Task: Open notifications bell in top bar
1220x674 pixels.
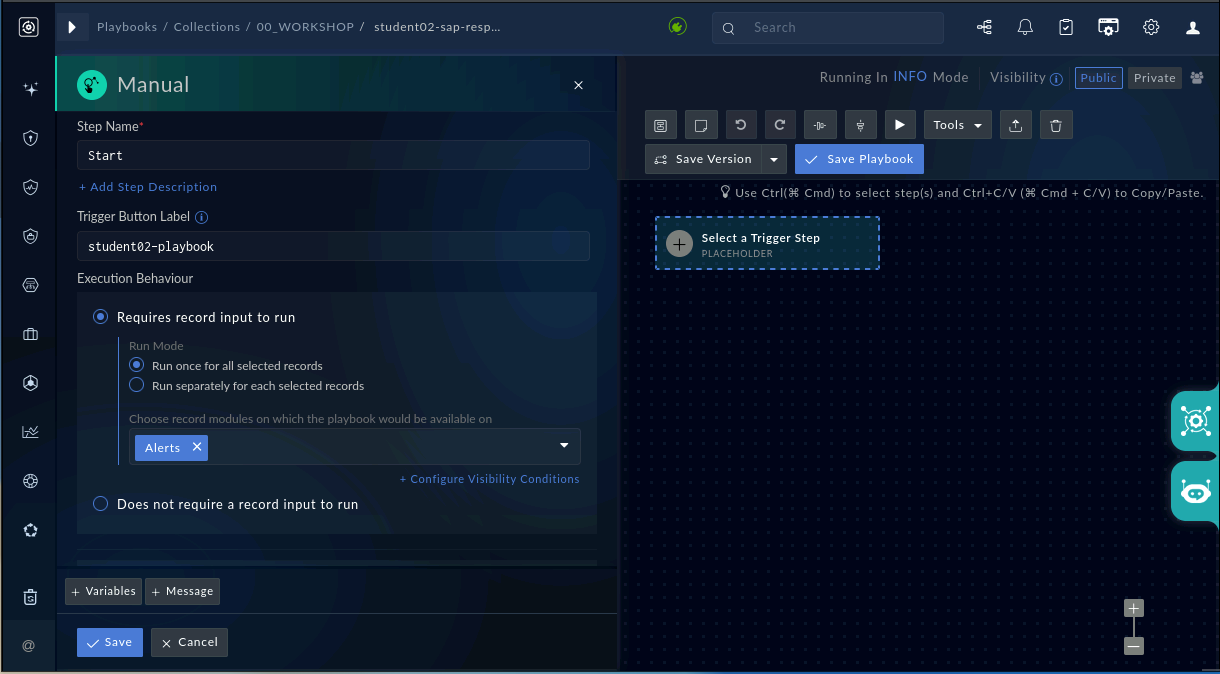Action: [1025, 28]
